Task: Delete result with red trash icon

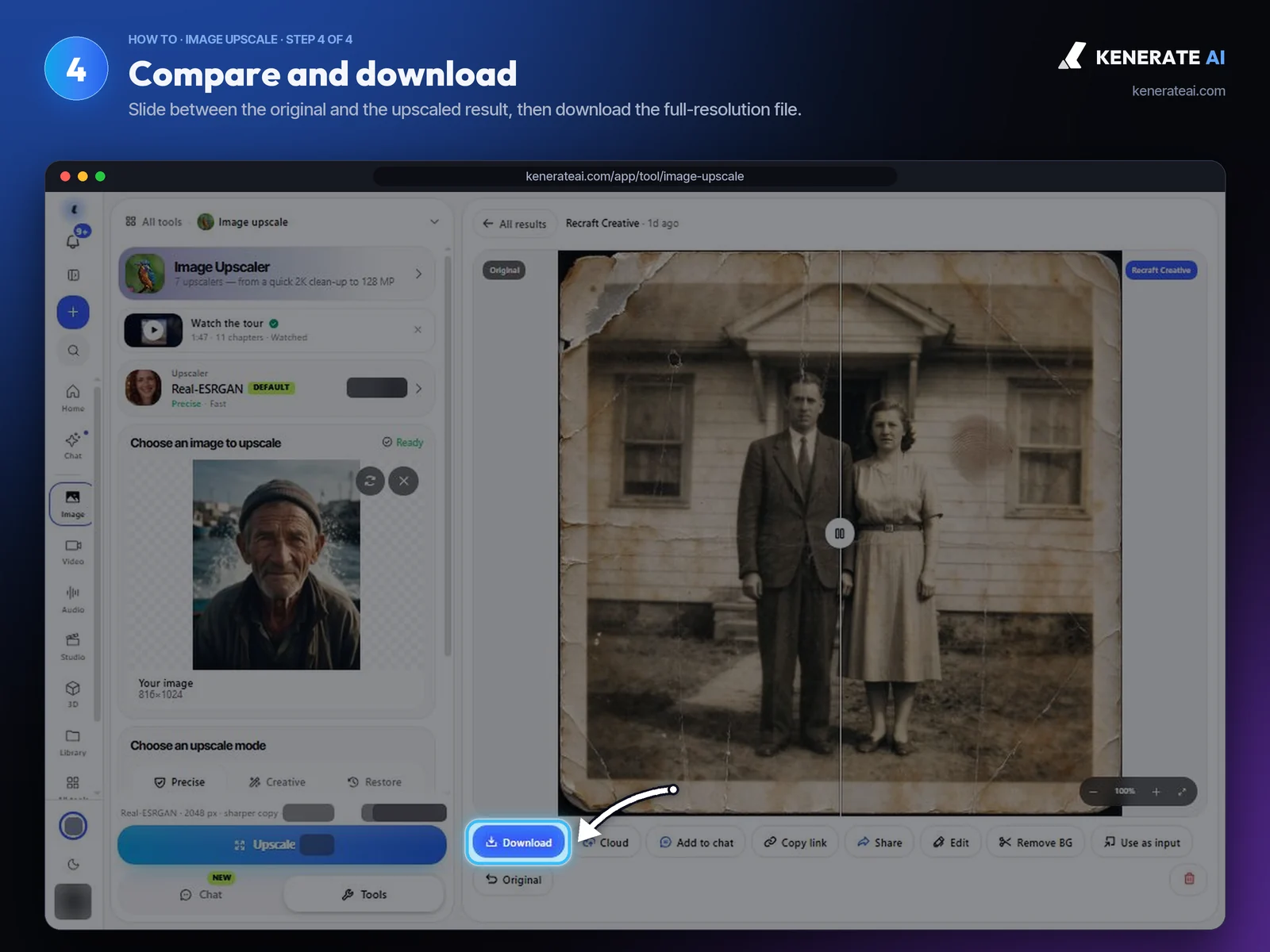Action: point(1189,878)
